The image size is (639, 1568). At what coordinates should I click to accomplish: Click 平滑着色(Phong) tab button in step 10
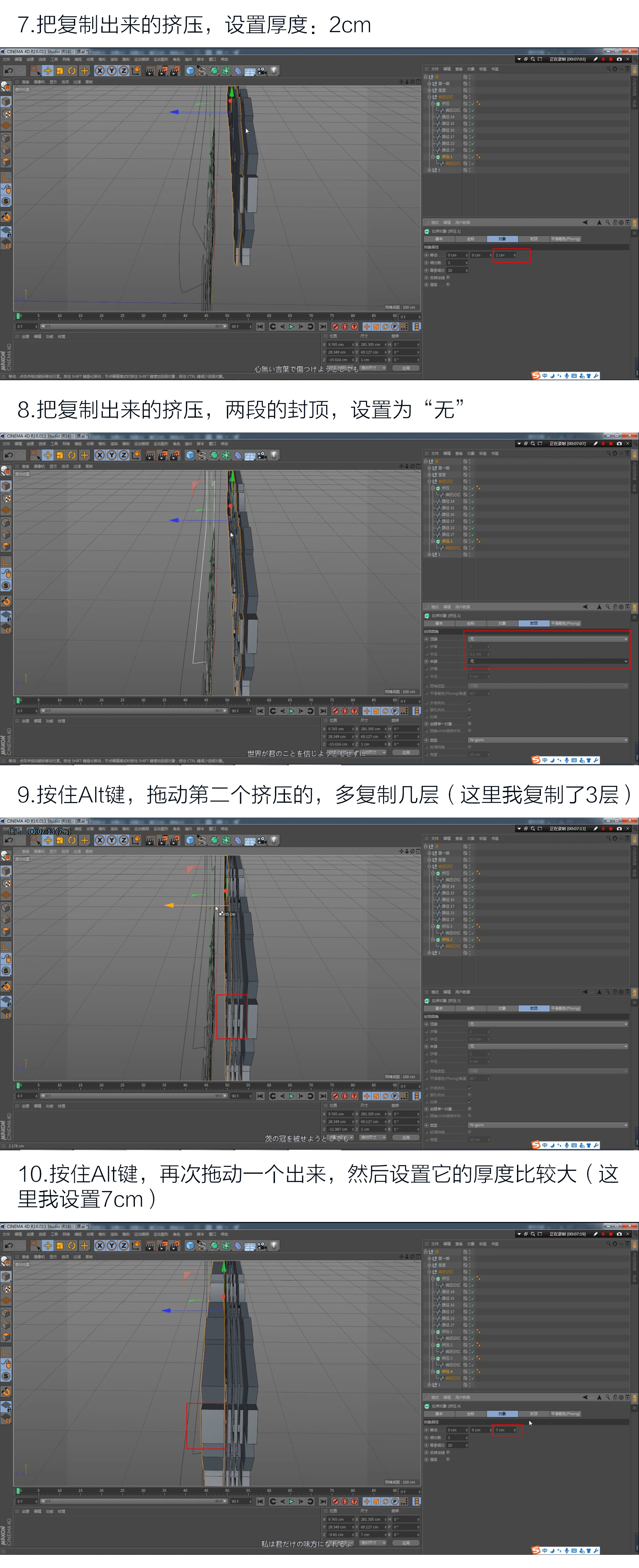tap(565, 1414)
